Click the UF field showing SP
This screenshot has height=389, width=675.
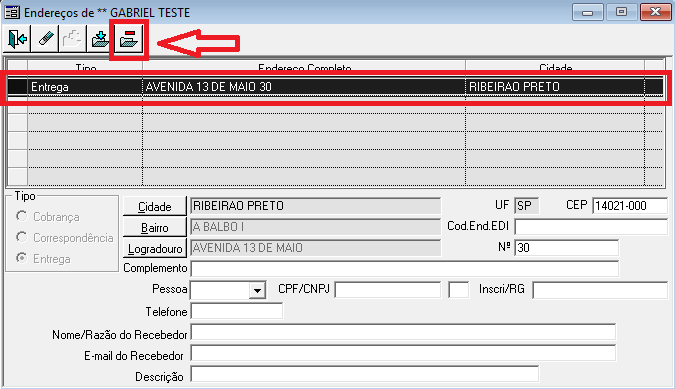pos(526,206)
